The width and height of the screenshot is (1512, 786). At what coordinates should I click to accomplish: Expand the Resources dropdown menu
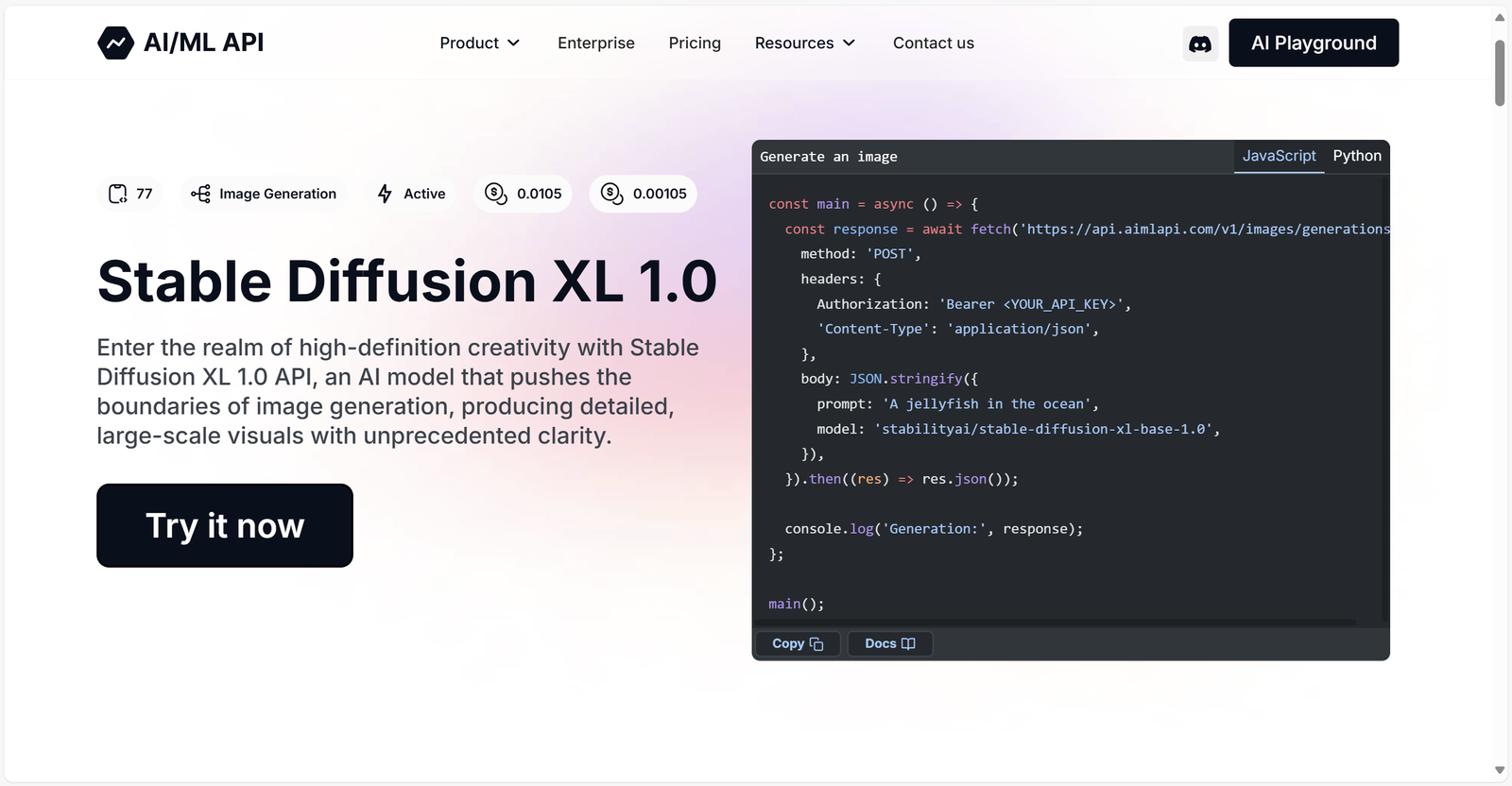[805, 43]
